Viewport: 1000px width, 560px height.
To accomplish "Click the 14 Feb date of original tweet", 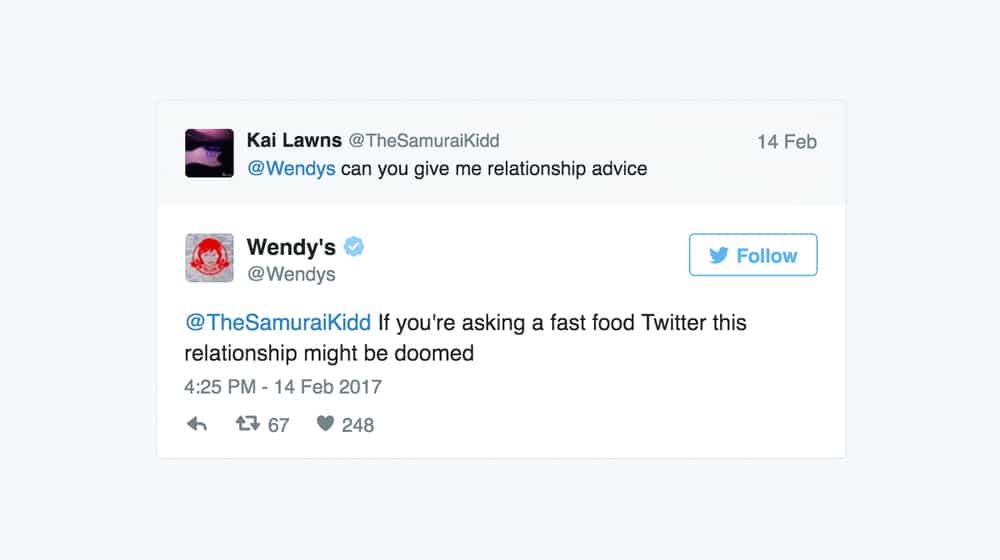I will (787, 142).
